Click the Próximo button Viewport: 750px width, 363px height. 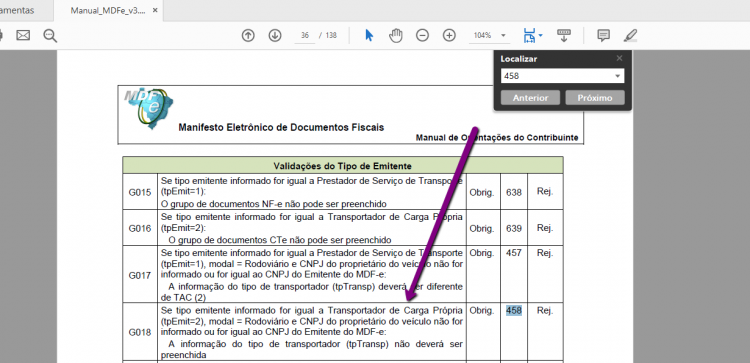click(x=595, y=98)
